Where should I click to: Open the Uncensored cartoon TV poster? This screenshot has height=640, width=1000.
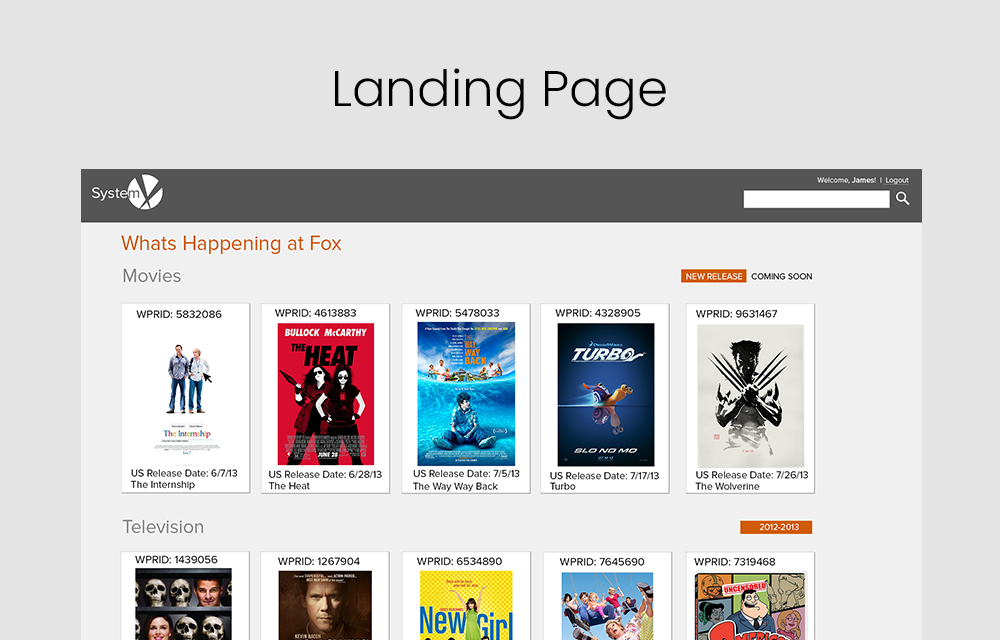click(751, 606)
